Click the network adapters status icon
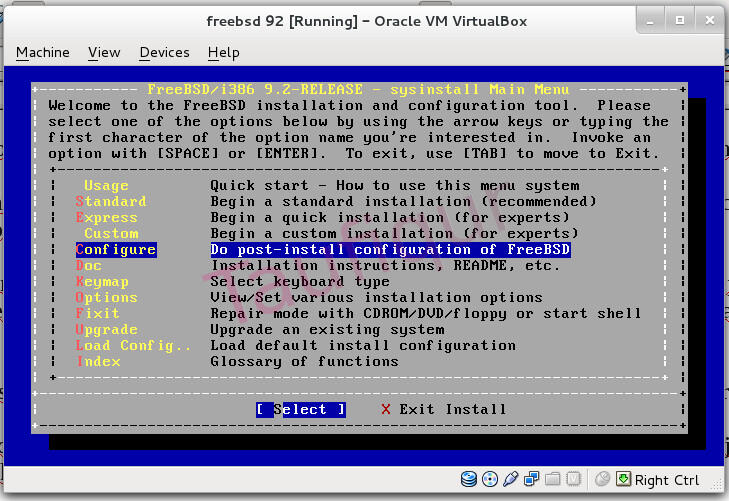 [531, 479]
